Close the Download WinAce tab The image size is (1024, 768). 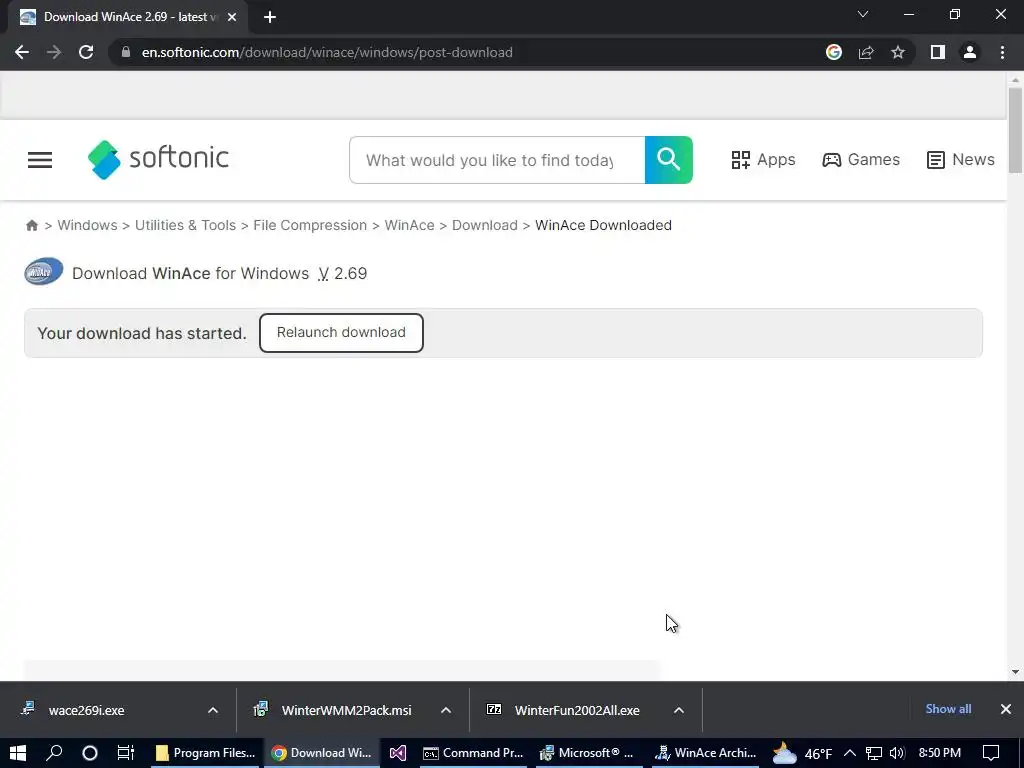(x=232, y=17)
